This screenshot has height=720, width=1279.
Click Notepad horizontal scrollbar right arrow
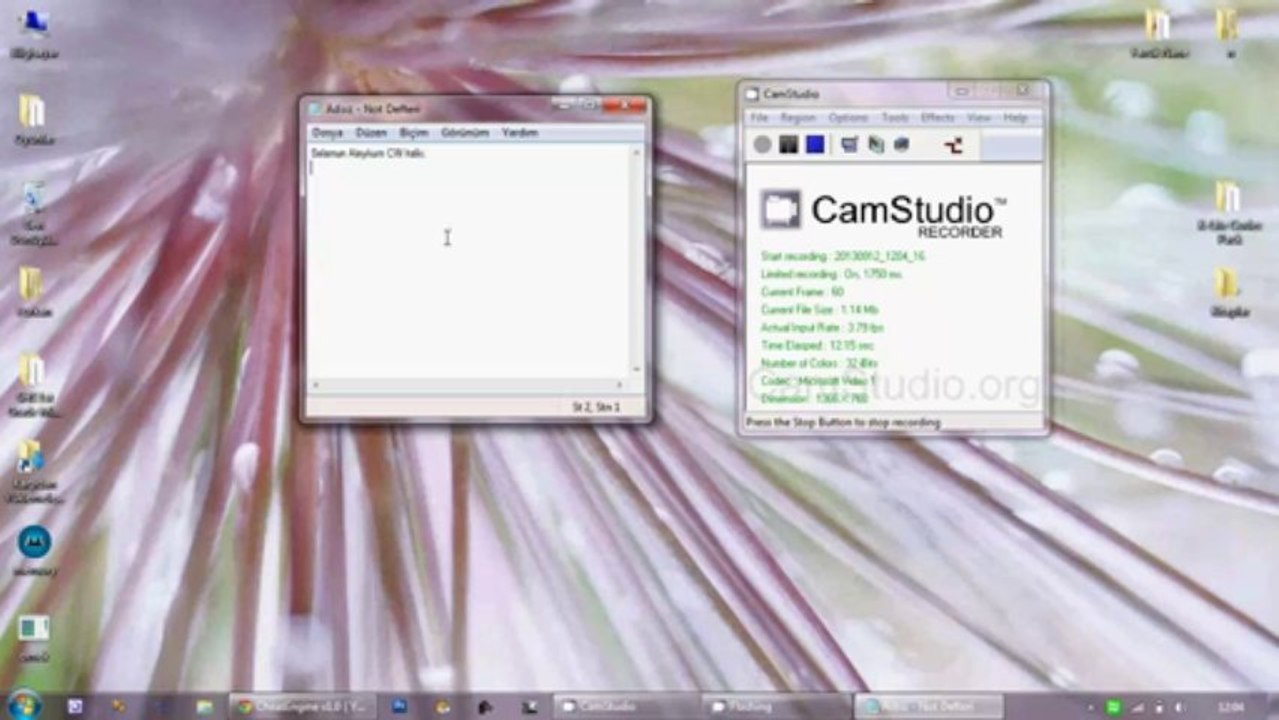(x=621, y=385)
